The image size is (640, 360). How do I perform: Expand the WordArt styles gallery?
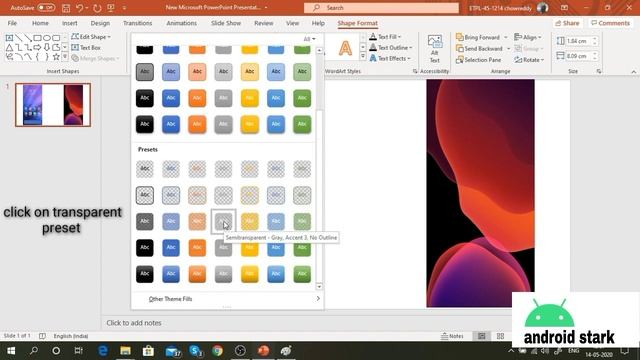click(x=362, y=57)
